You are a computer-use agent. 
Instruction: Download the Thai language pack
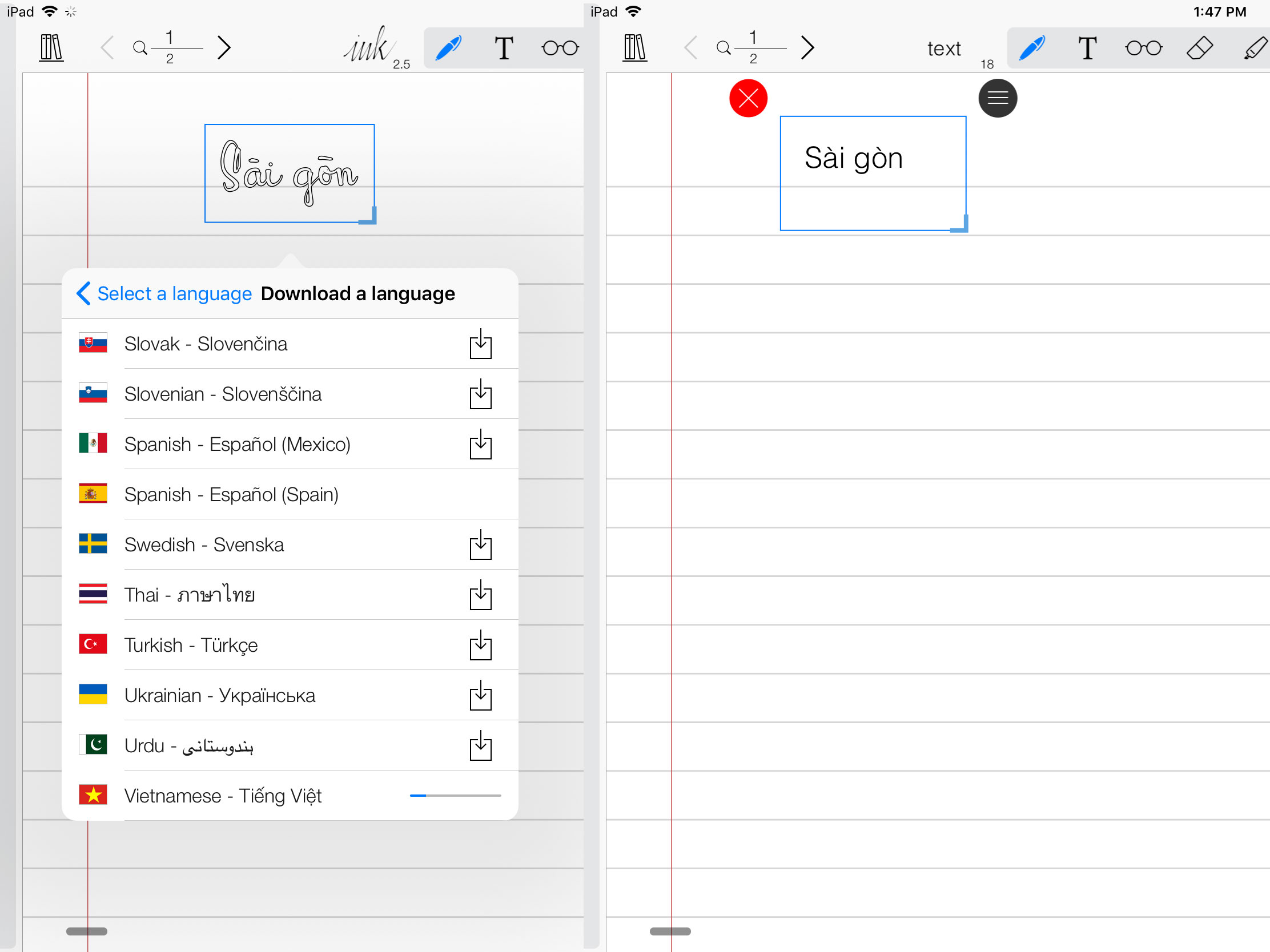[480, 595]
